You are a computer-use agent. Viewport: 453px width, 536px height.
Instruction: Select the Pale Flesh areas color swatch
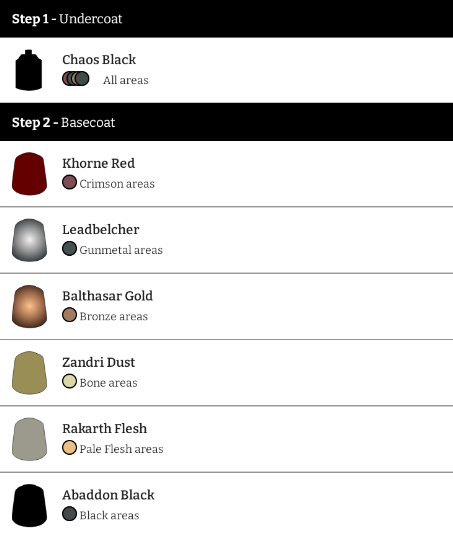[69, 447]
